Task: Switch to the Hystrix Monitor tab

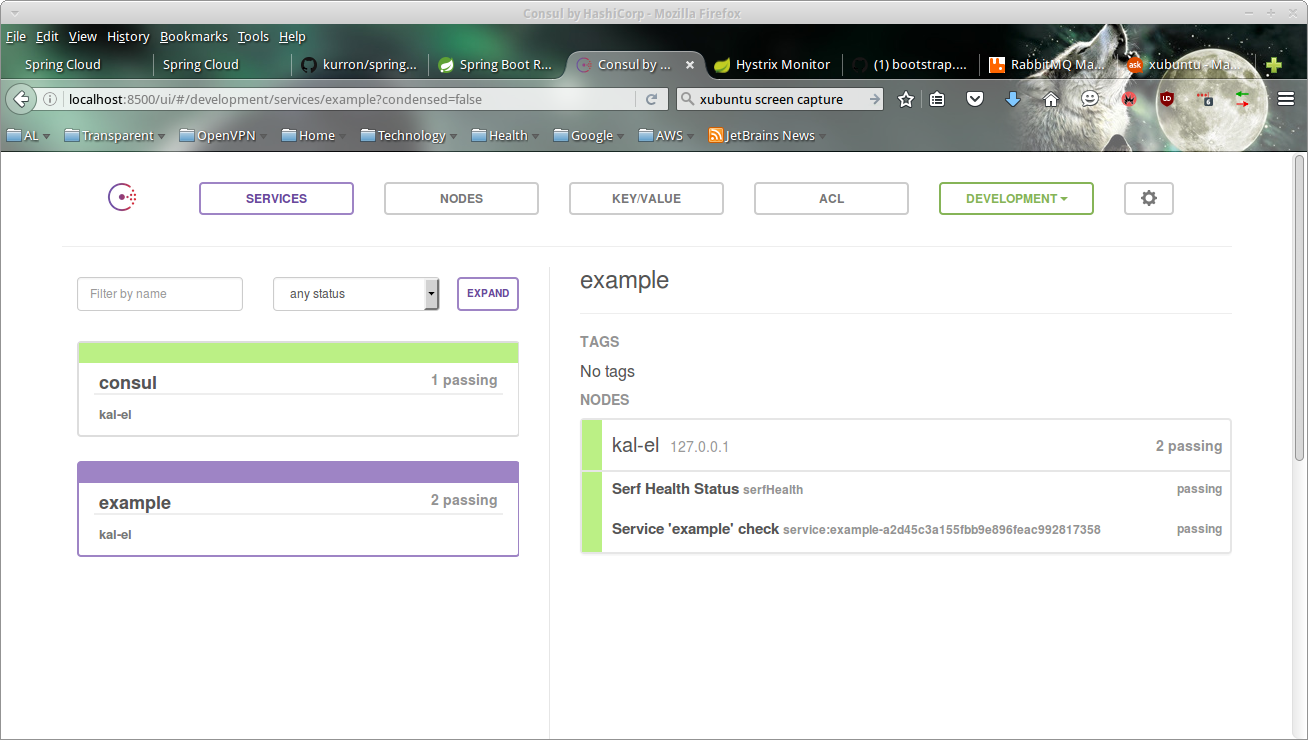Action: pyautogui.click(x=773, y=65)
